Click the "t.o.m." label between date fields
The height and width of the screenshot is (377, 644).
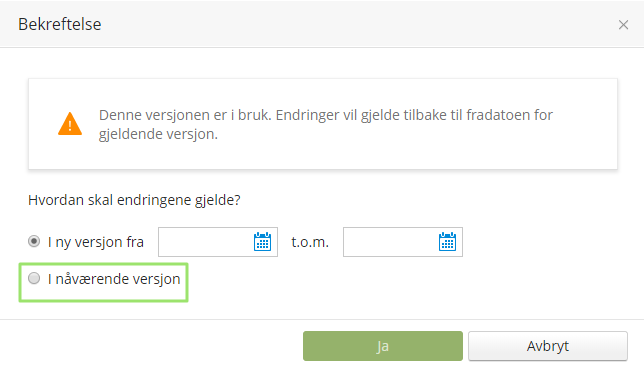[x=310, y=242]
